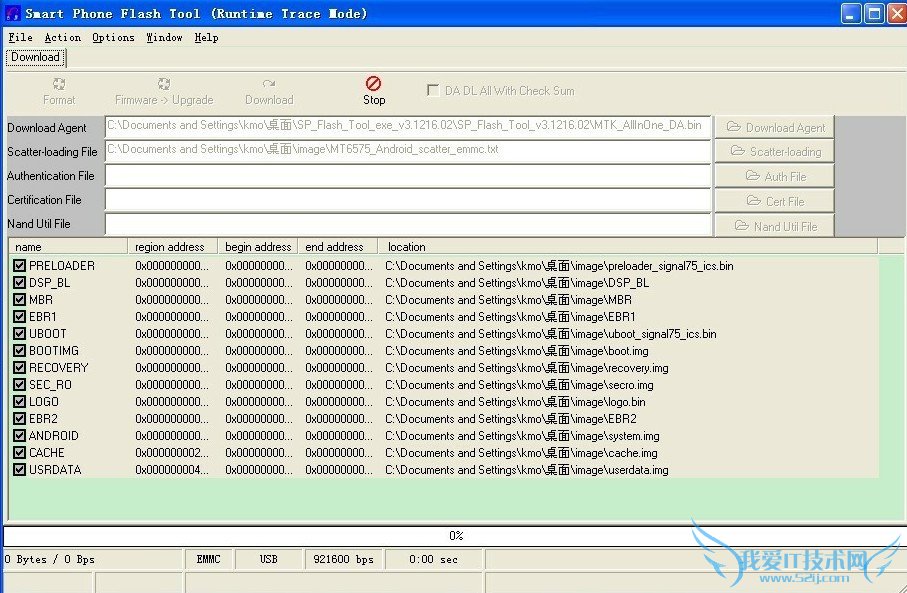Click the Download arrow toolbar icon
This screenshot has width=907, height=593.
(x=269, y=85)
